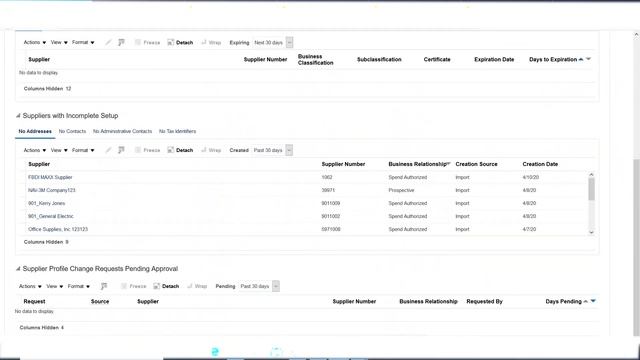Detach the Incomplete Setup suppliers table

coord(180,150)
